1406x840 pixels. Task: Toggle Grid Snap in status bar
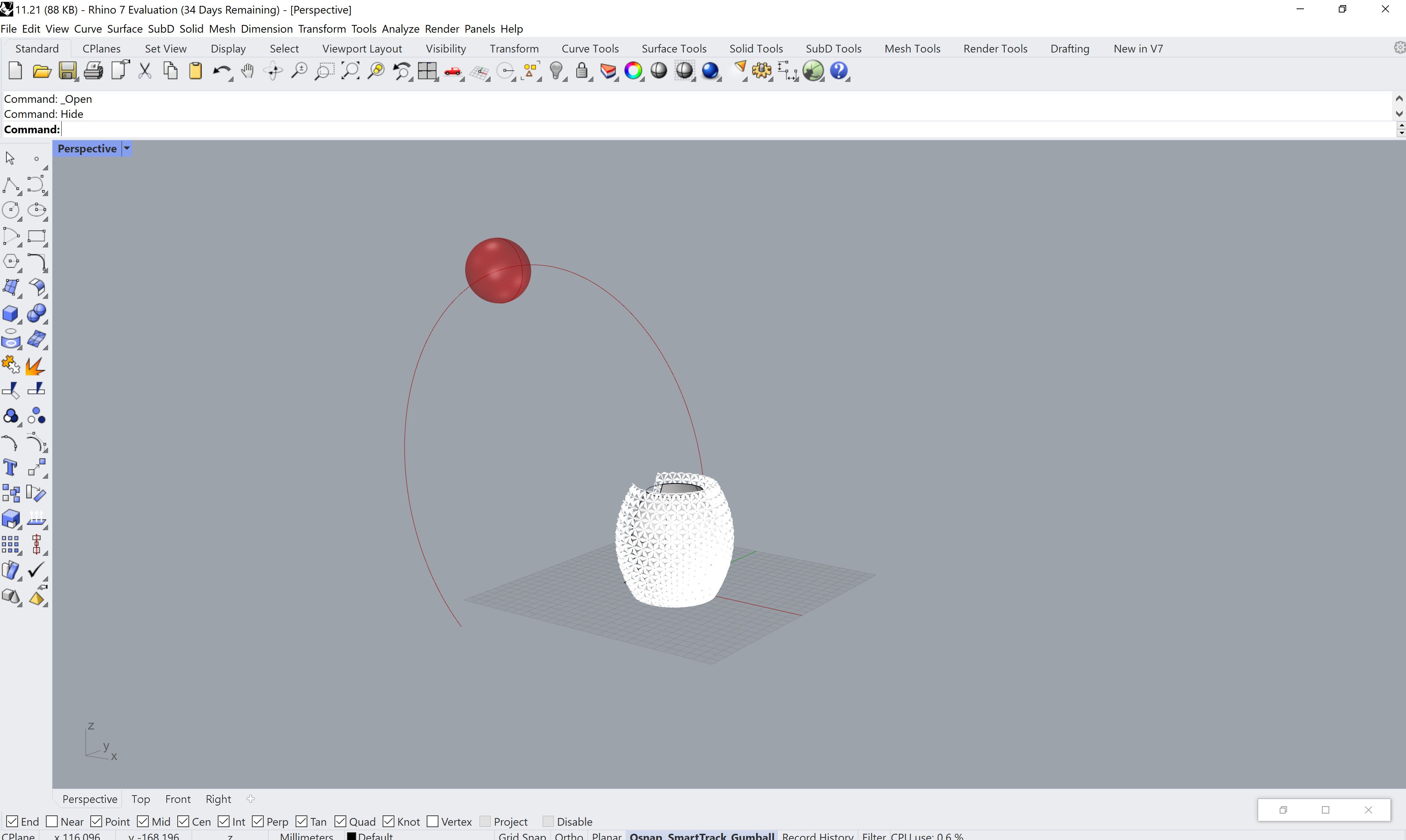click(521, 836)
